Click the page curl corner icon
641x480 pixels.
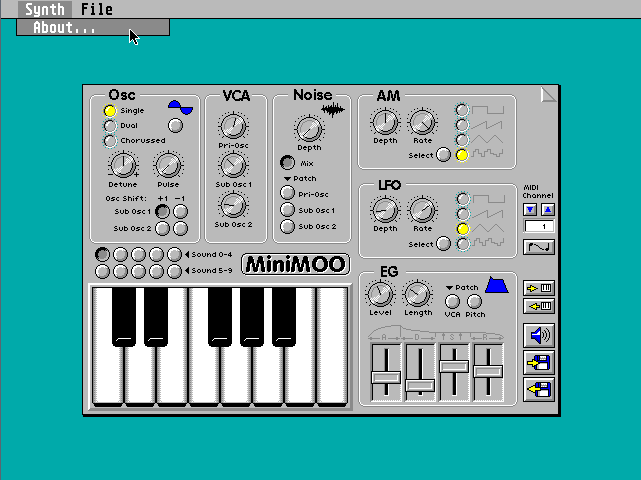[548, 95]
